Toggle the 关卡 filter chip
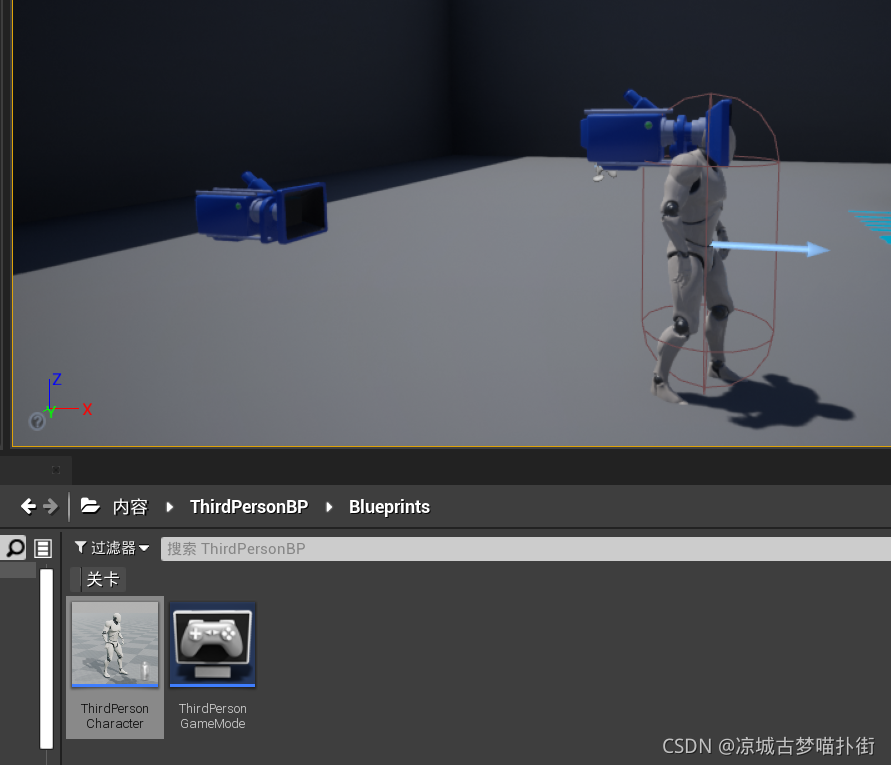 click(x=98, y=579)
